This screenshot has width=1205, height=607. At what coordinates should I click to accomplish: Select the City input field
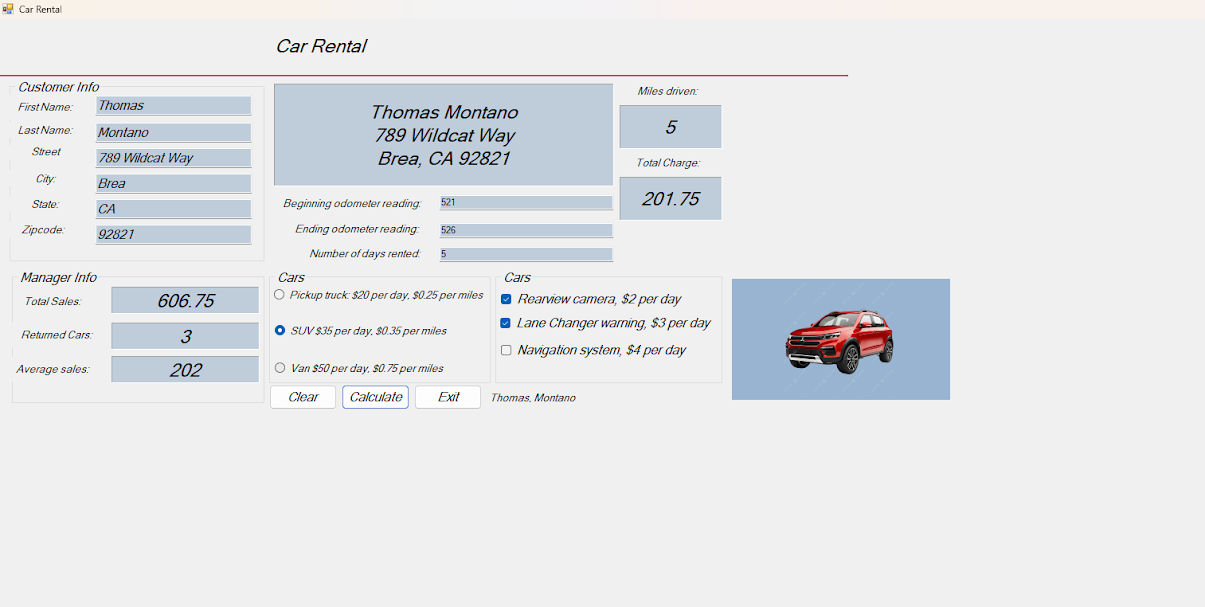[173, 184]
